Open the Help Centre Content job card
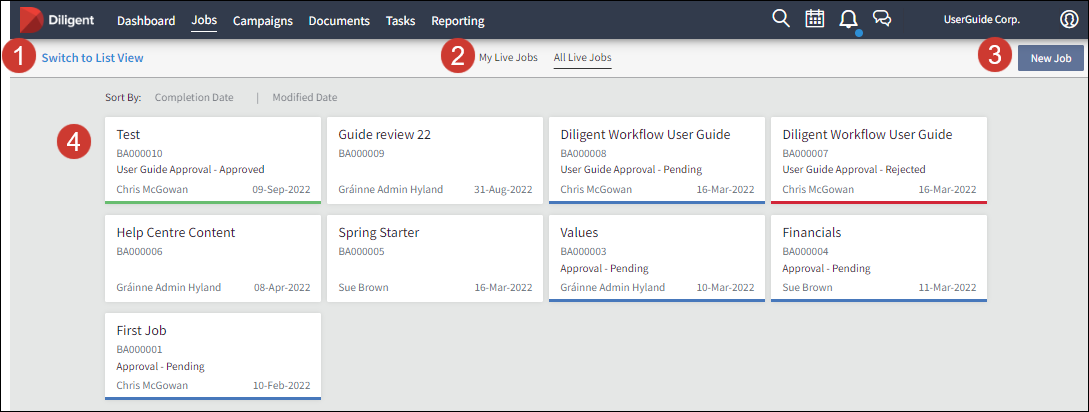This screenshot has height=412, width=1089. point(213,258)
